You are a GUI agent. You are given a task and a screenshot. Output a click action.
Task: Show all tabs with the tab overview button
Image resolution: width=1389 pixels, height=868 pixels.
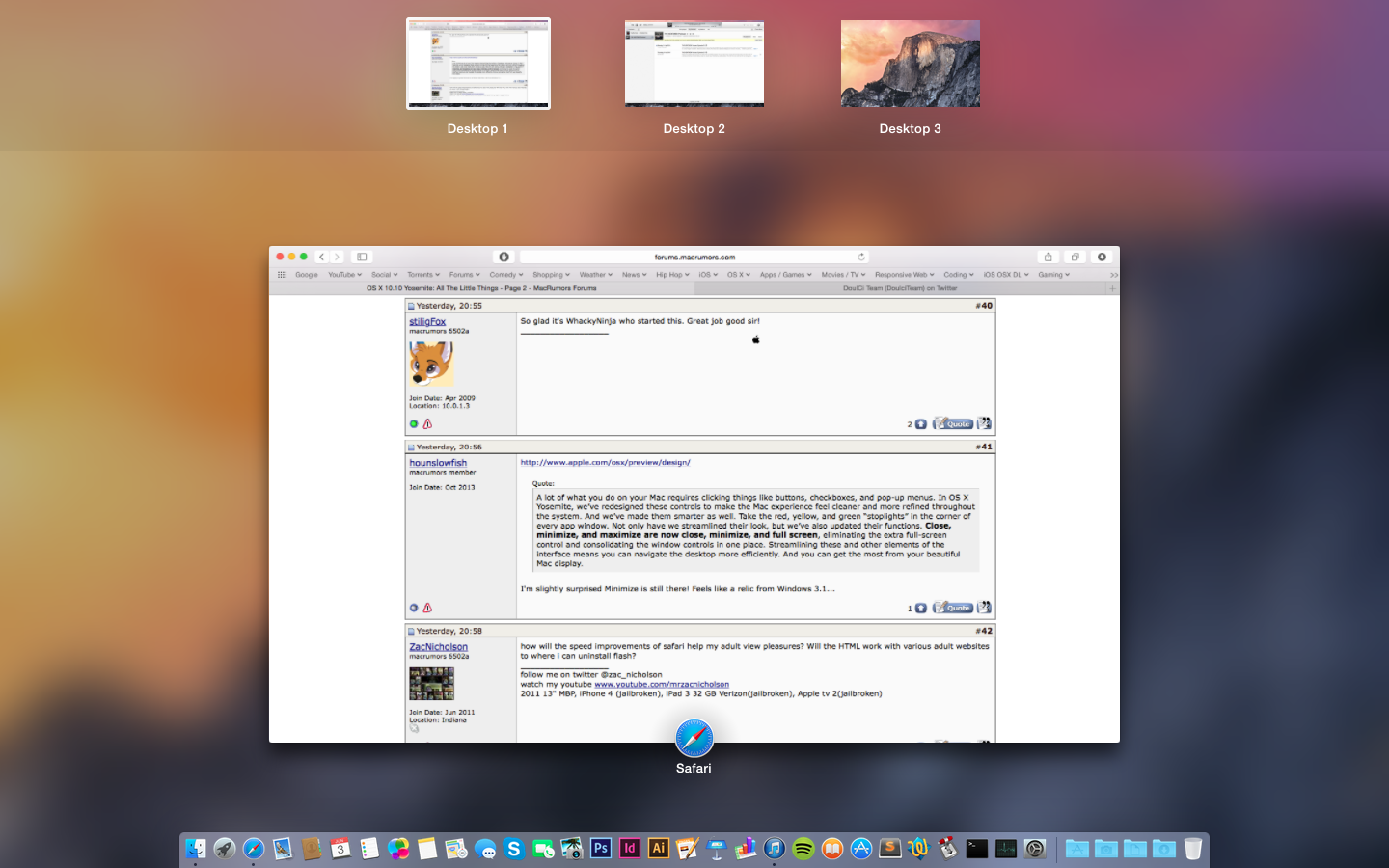point(1075,257)
